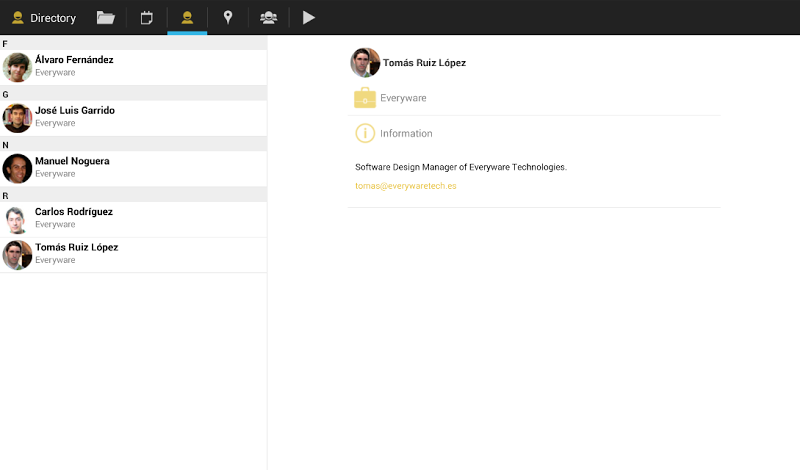
Task: Click the tomas@everywaretech.es email link
Action: click(405, 186)
